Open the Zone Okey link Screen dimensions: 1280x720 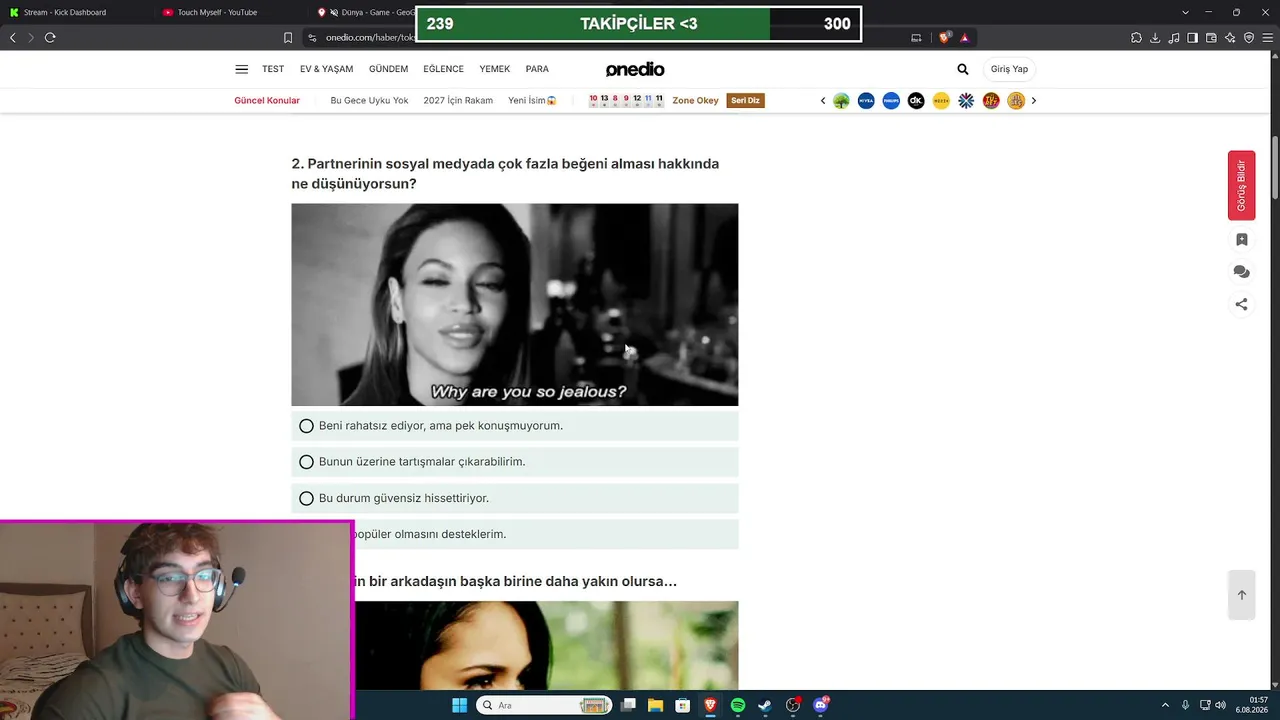click(695, 100)
